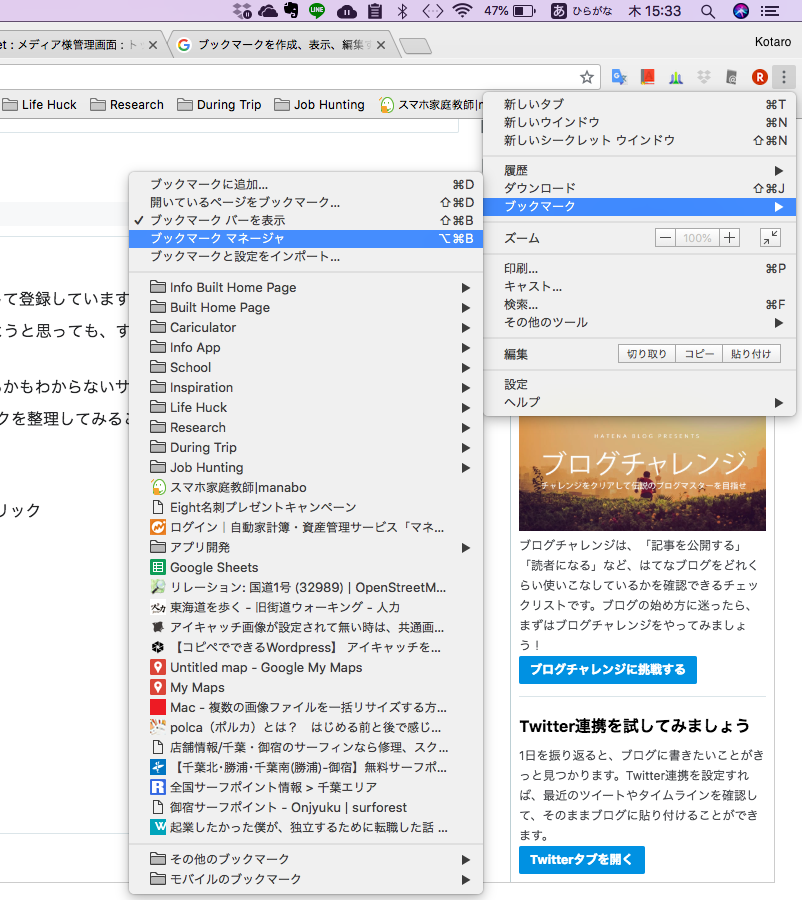802x900 pixels.
Task: Open リレーション: 国道1号 OpenStreetMap bookmark
Action: click(306, 587)
